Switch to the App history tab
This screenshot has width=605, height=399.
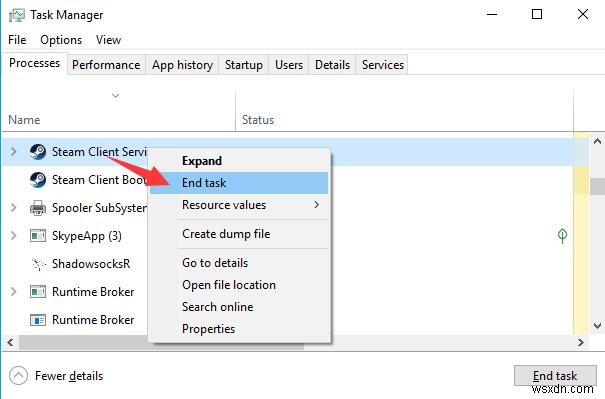click(x=183, y=65)
